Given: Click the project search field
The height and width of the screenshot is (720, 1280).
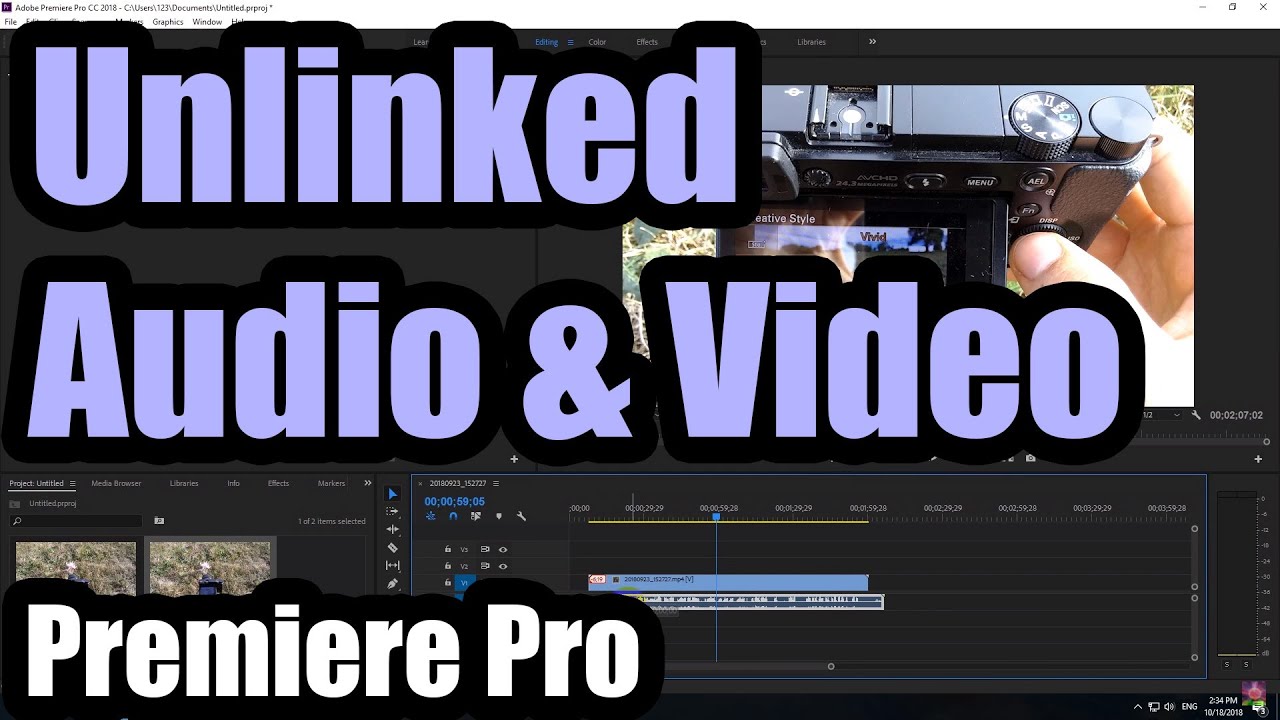Looking at the screenshot, I should [76, 521].
